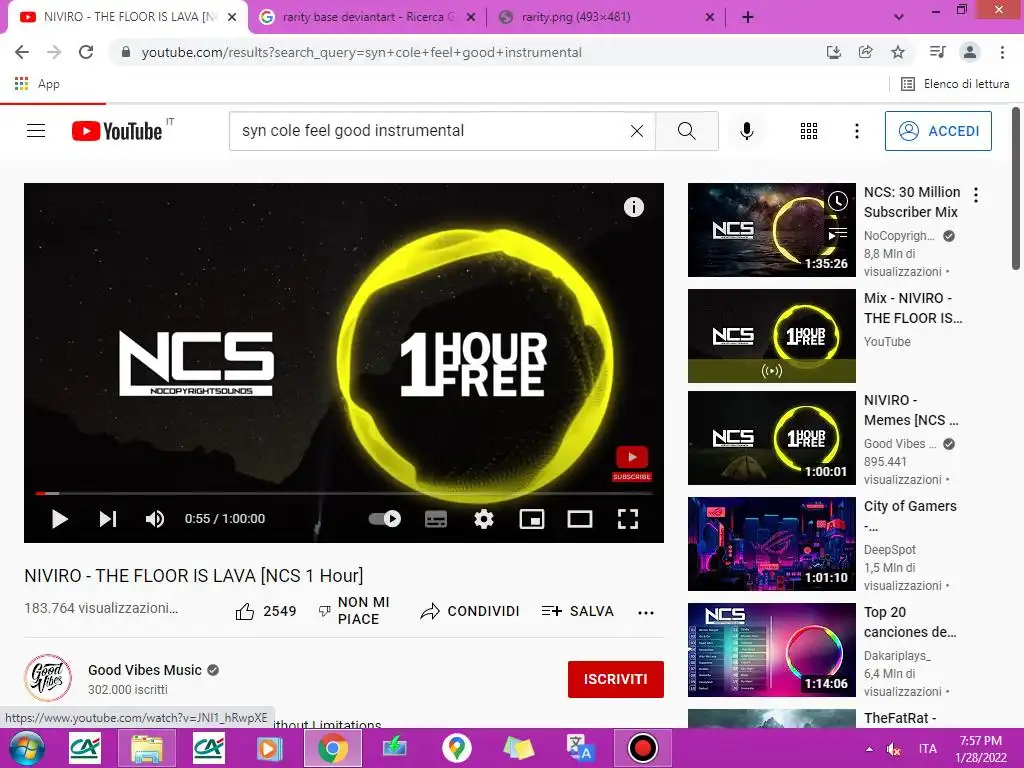Select the NIVIRO YouTube browser tab
The width and height of the screenshot is (1024, 768).
(127, 17)
